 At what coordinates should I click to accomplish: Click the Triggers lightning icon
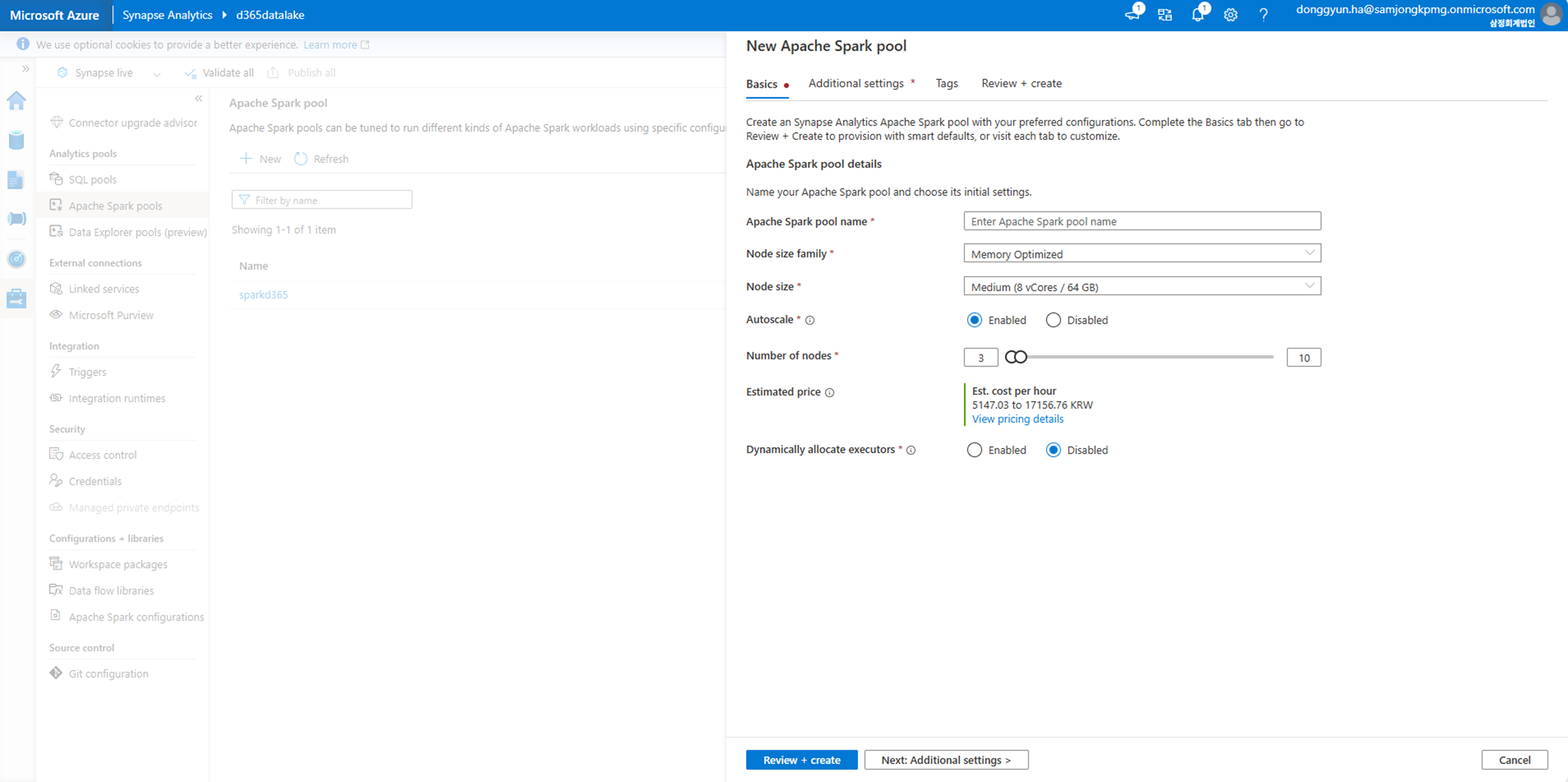click(x=56, y=371)
